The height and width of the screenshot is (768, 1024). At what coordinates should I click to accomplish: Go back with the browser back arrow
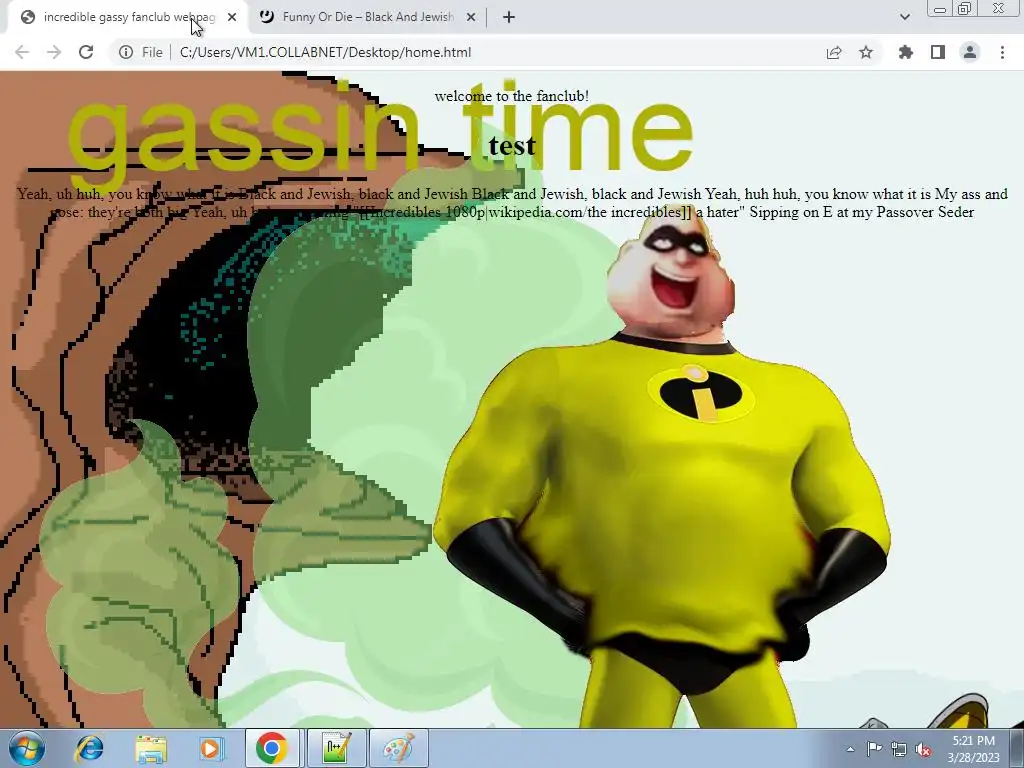pos(22,52)
